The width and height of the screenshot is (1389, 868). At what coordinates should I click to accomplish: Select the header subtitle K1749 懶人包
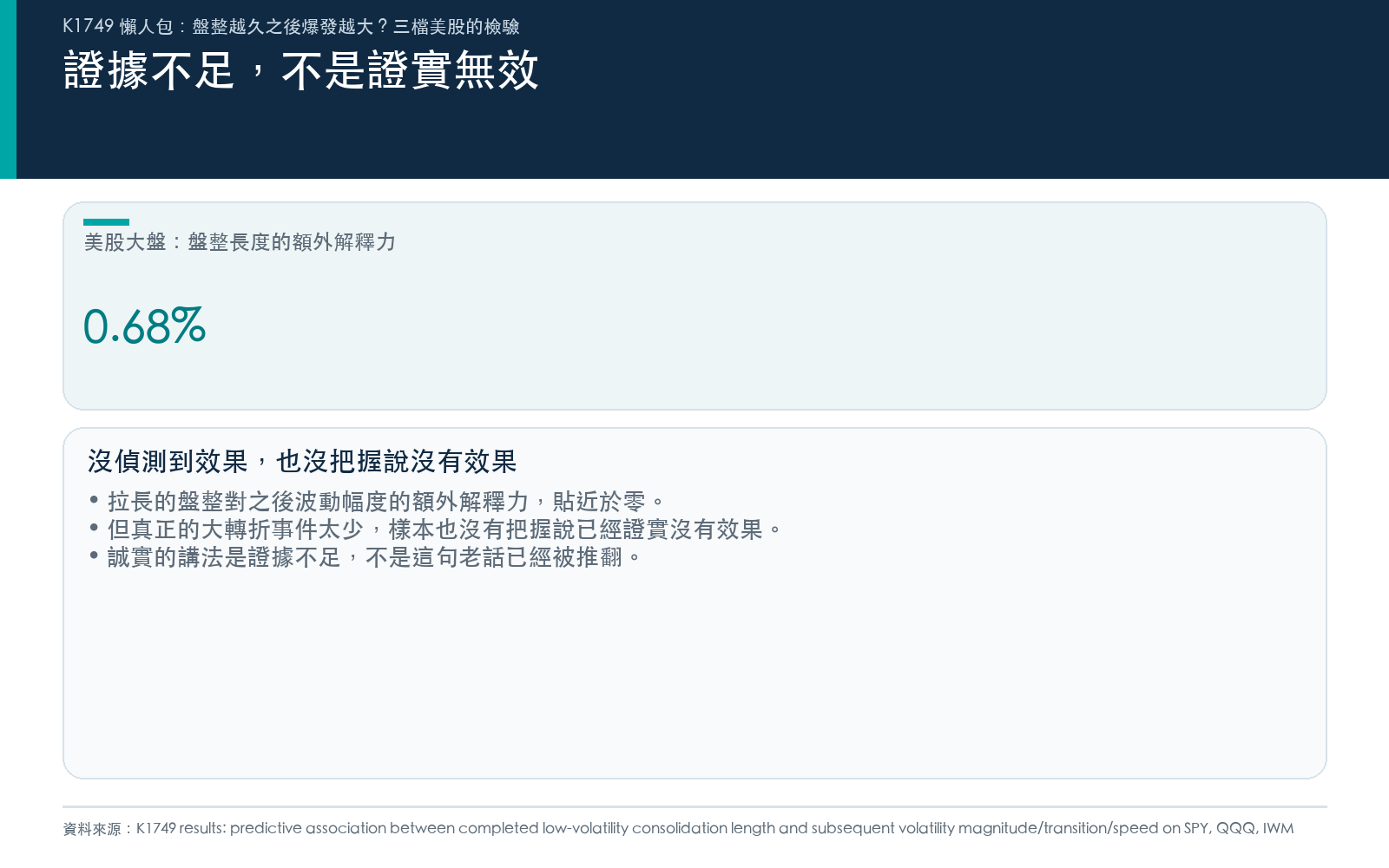(x=291, y=26)
